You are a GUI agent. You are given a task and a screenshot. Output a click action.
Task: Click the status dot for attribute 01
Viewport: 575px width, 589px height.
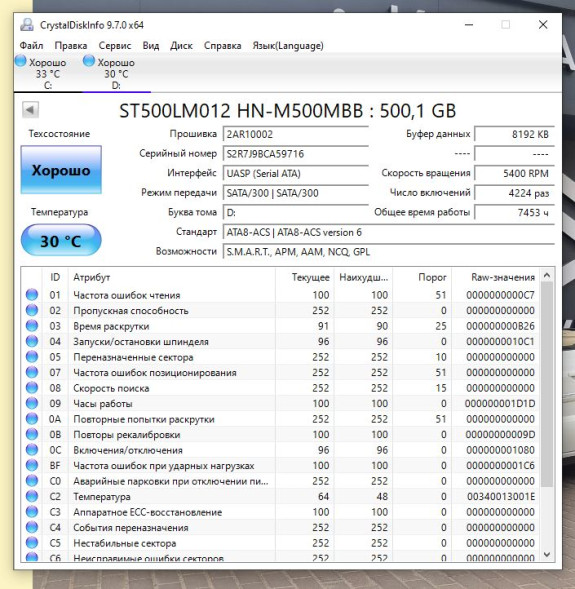pos(32,295)
